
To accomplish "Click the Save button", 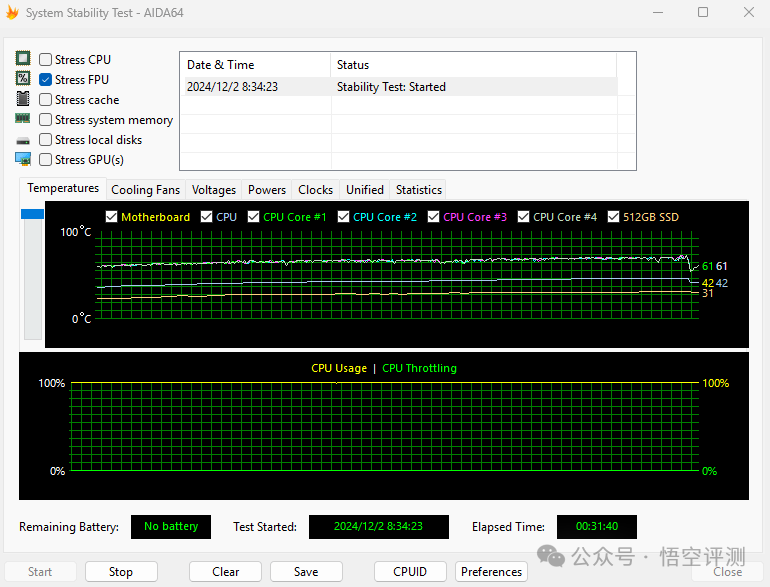I will [x=306, y=572].
